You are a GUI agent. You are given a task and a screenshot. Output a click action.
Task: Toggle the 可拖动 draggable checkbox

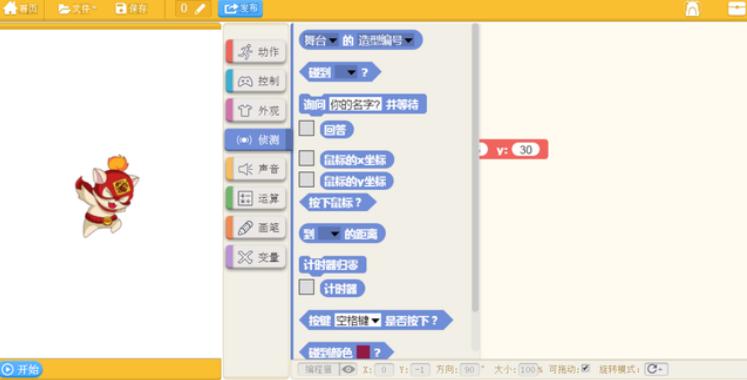(585, 368)
